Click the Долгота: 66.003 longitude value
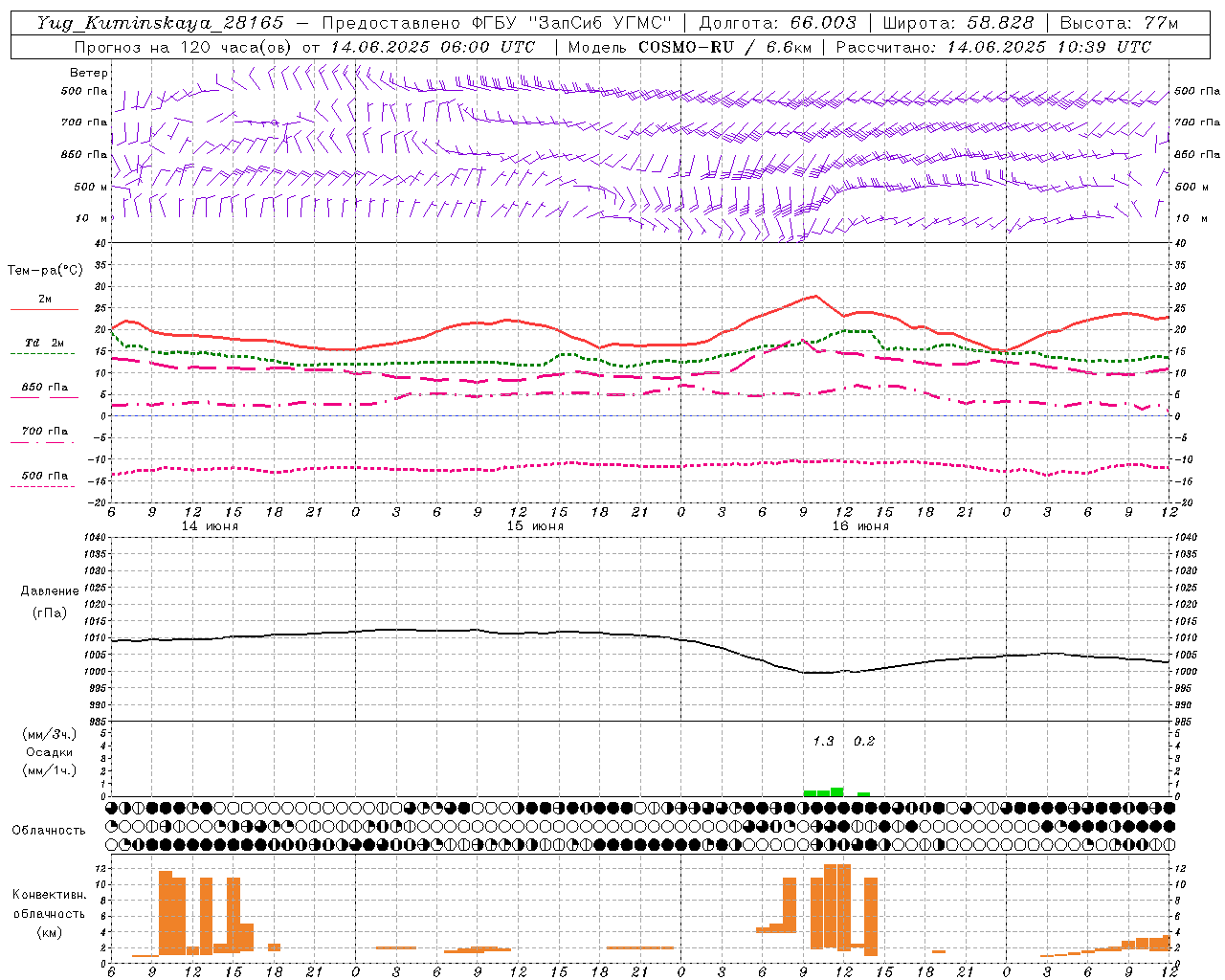 (x=778, y=23)
